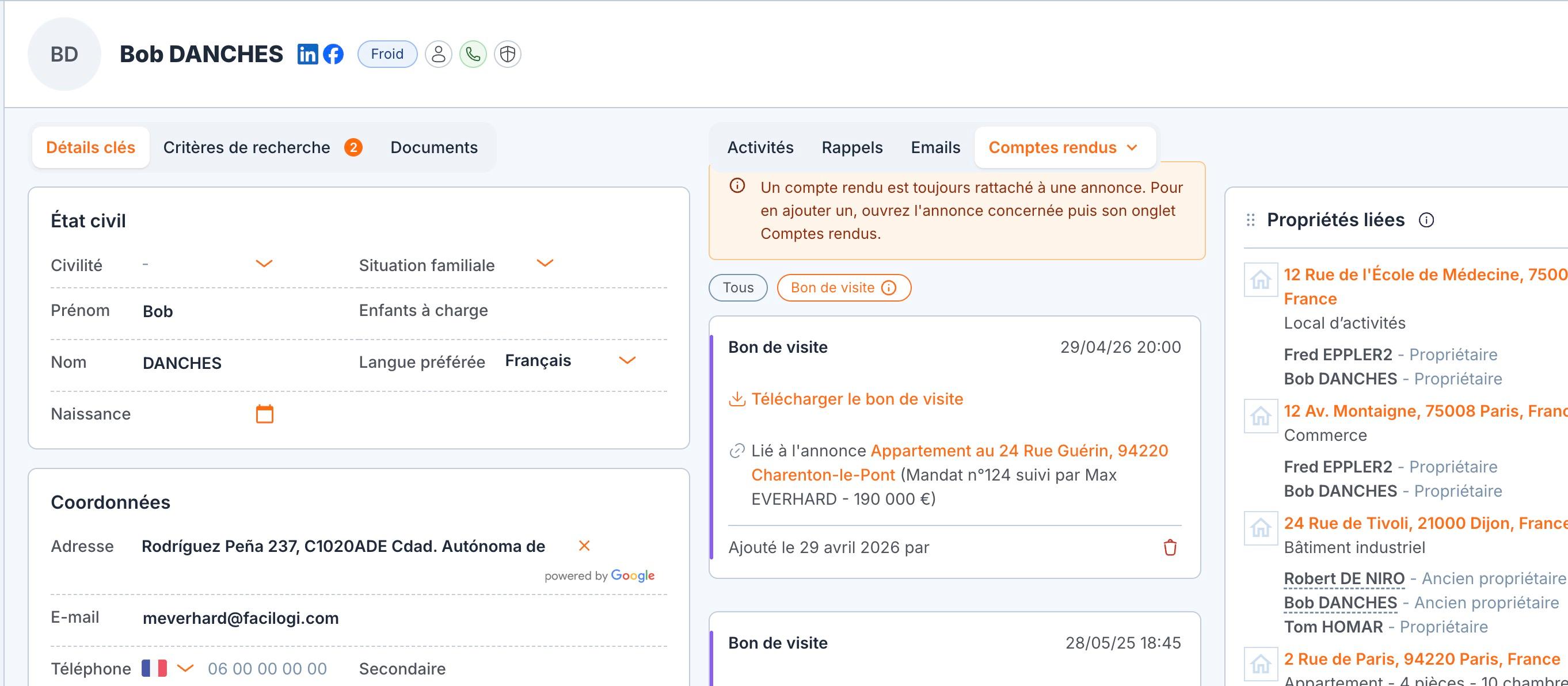This screenshot has height=686, width=1568.
Task: Clear the Adresse field with the X
Action: (x=584, y=546)
